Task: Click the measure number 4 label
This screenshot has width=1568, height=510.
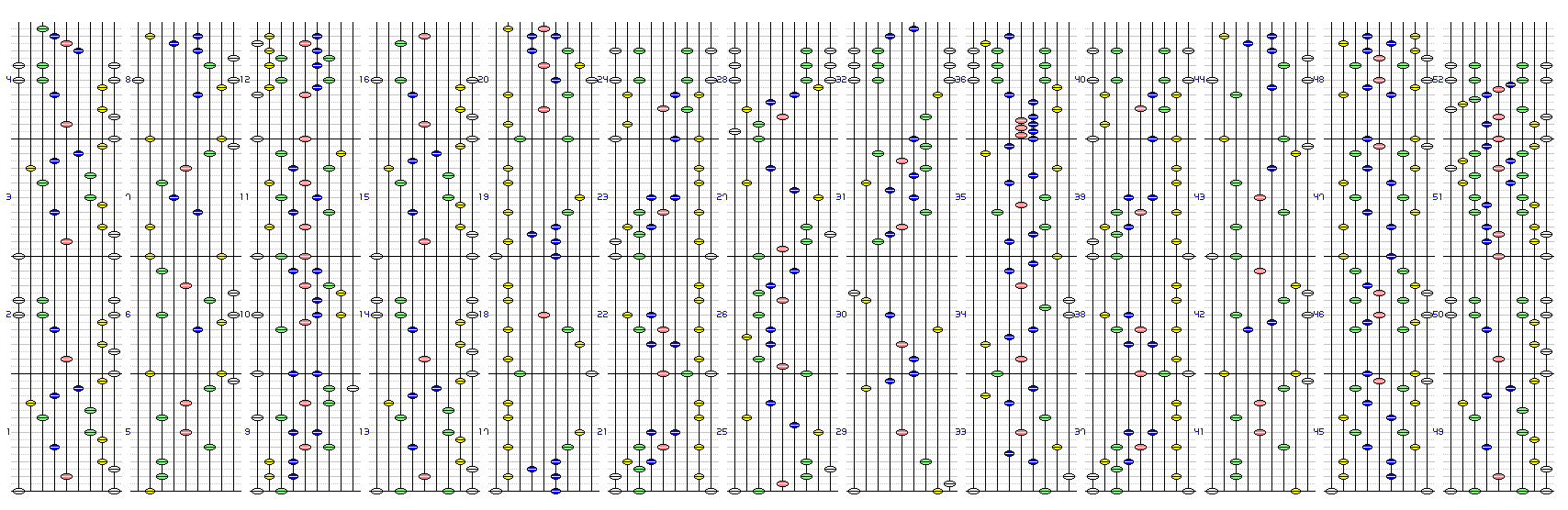Action: coord(8,80)
